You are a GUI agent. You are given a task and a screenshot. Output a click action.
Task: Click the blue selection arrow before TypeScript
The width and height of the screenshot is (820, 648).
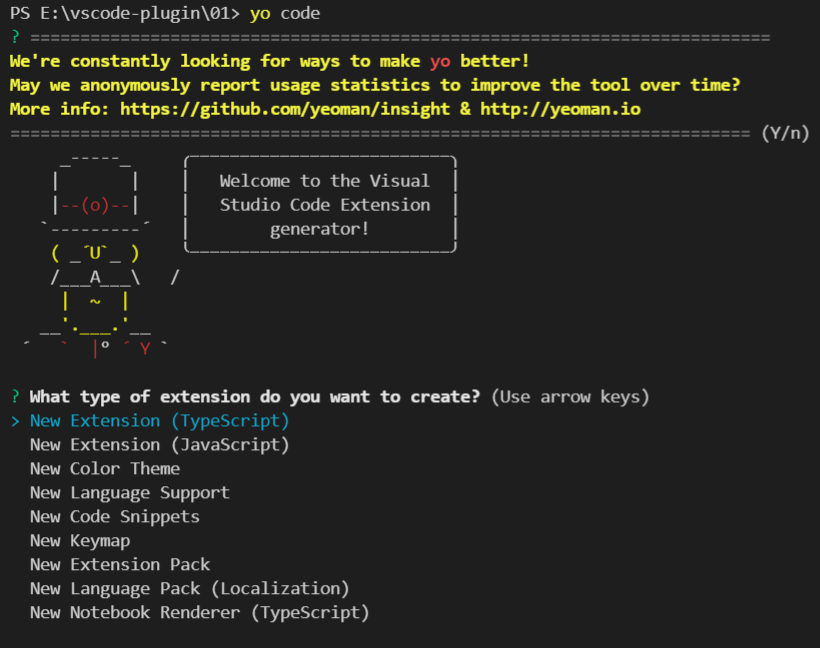pyautogui.click(x=15, y=421)
